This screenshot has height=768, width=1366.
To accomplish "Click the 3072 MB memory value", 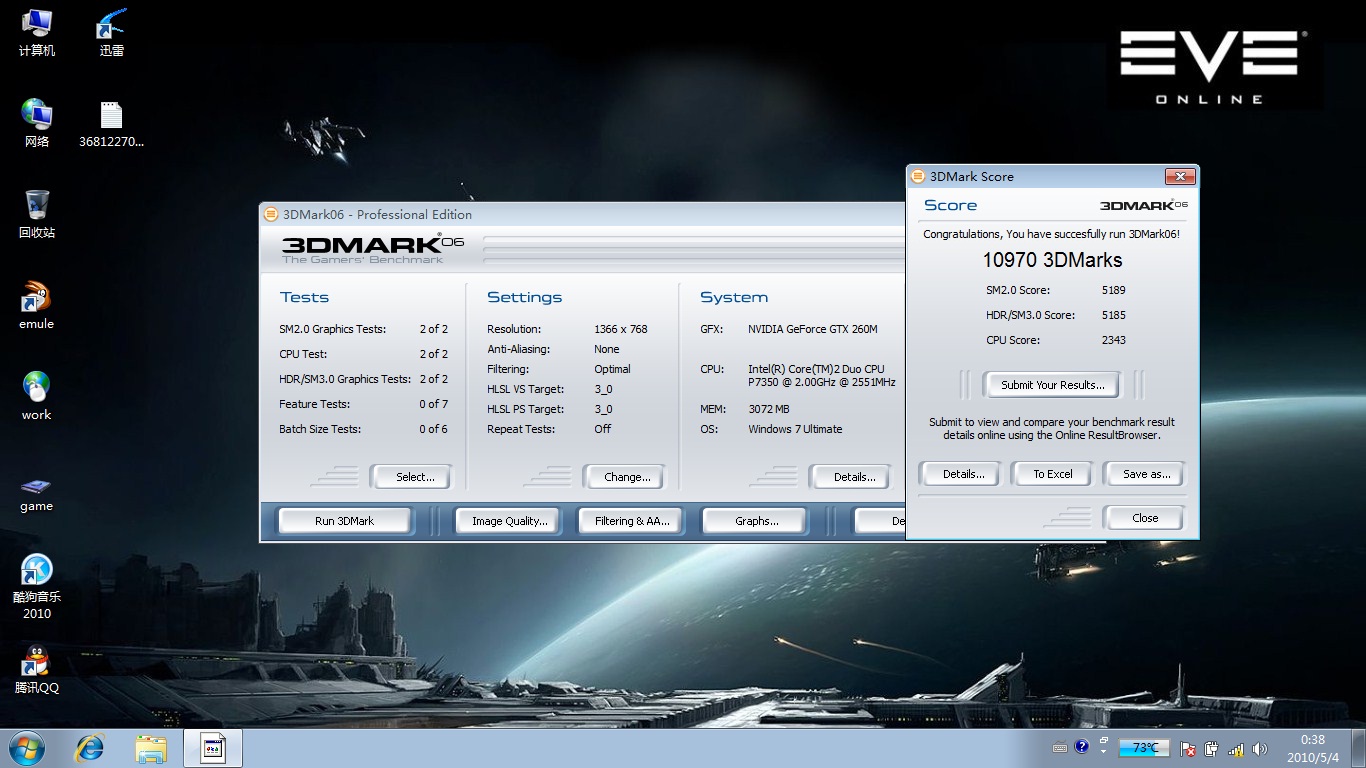I will point(769,409).
